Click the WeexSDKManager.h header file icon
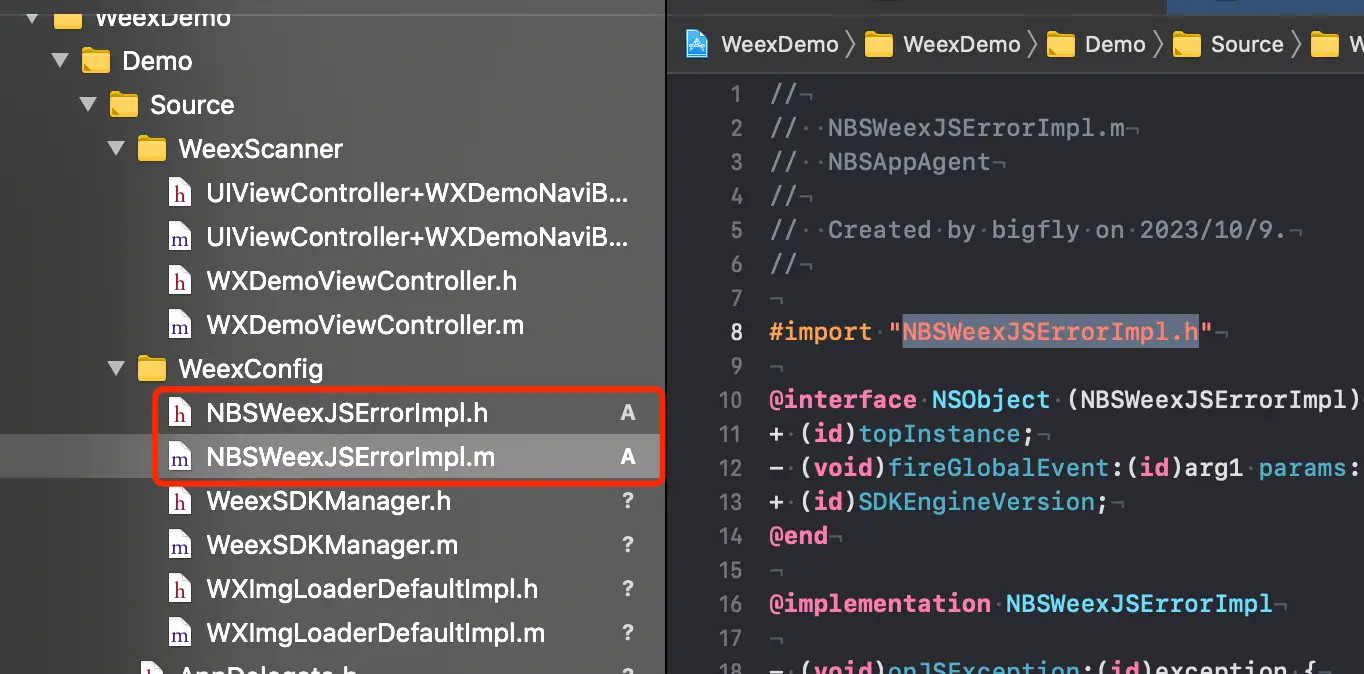Screen dimensions: 1364x674 point(179,501)
